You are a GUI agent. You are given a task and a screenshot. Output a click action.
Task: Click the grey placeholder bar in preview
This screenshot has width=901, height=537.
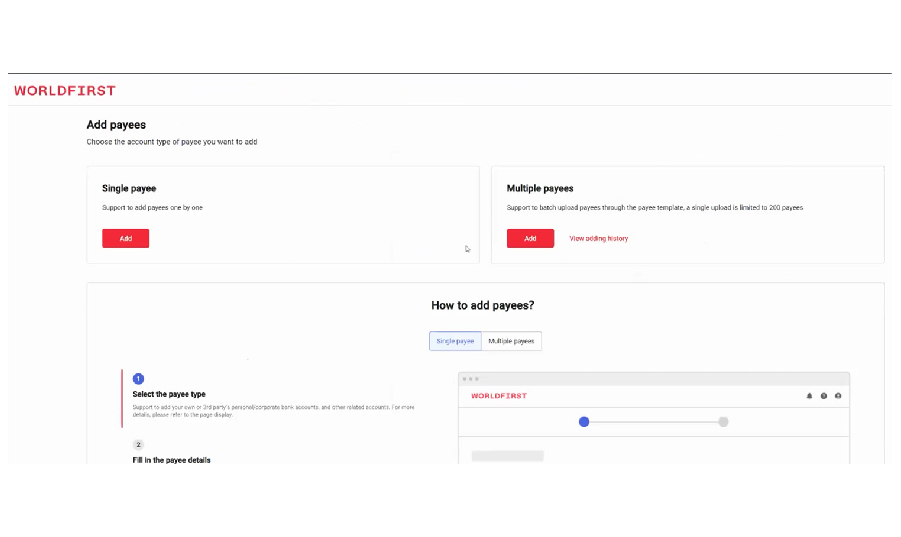point(507,456)
